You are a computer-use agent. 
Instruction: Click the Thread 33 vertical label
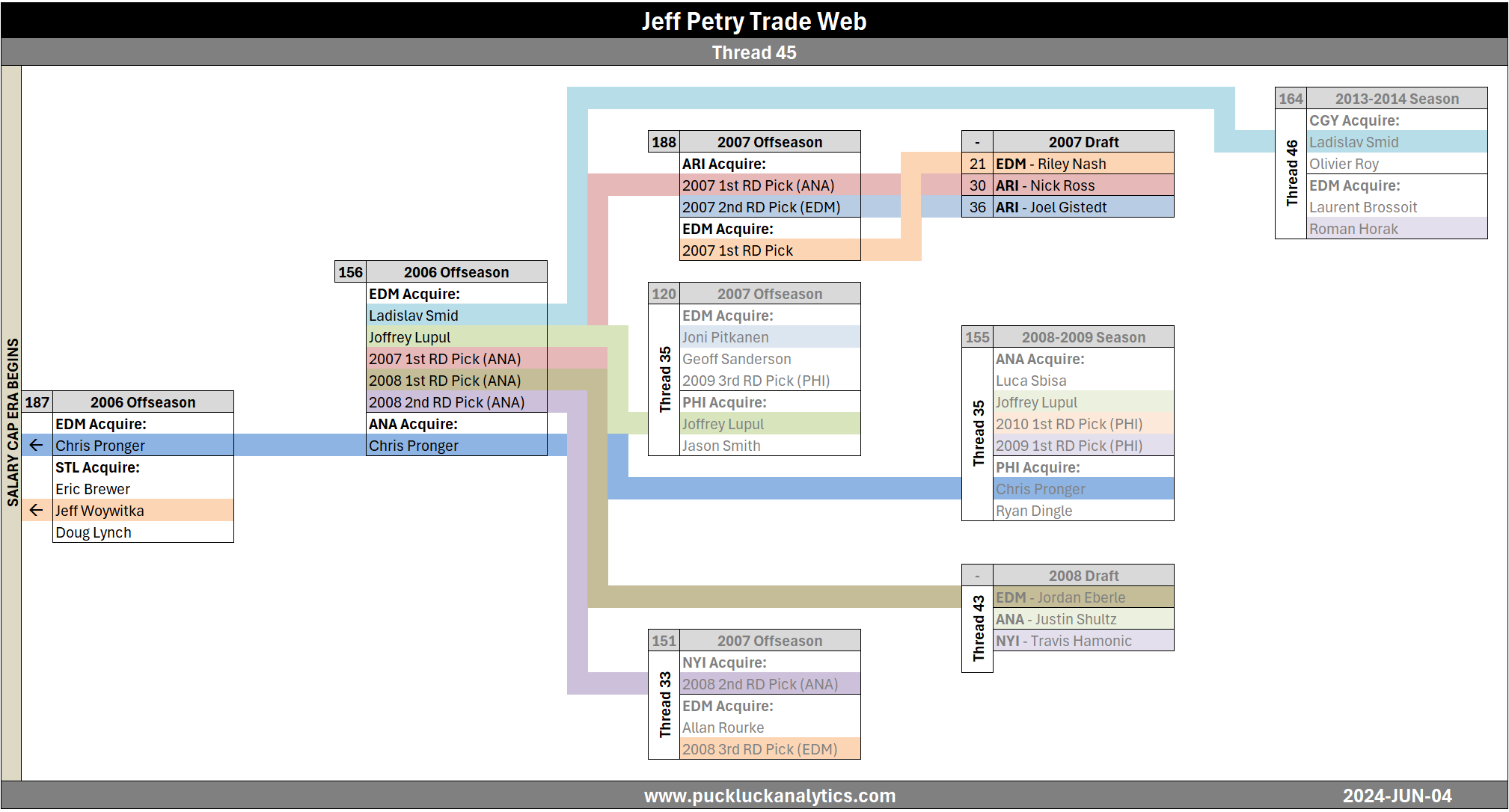pyautogui.click(x=664, y=704)
